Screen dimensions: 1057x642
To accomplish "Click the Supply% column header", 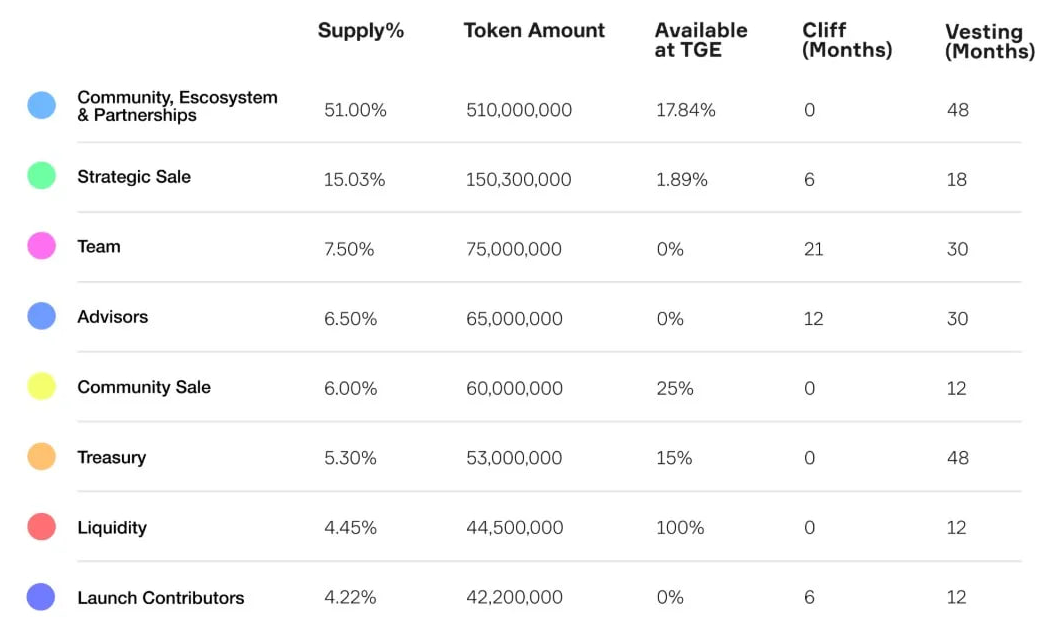I will coord(360,31).
